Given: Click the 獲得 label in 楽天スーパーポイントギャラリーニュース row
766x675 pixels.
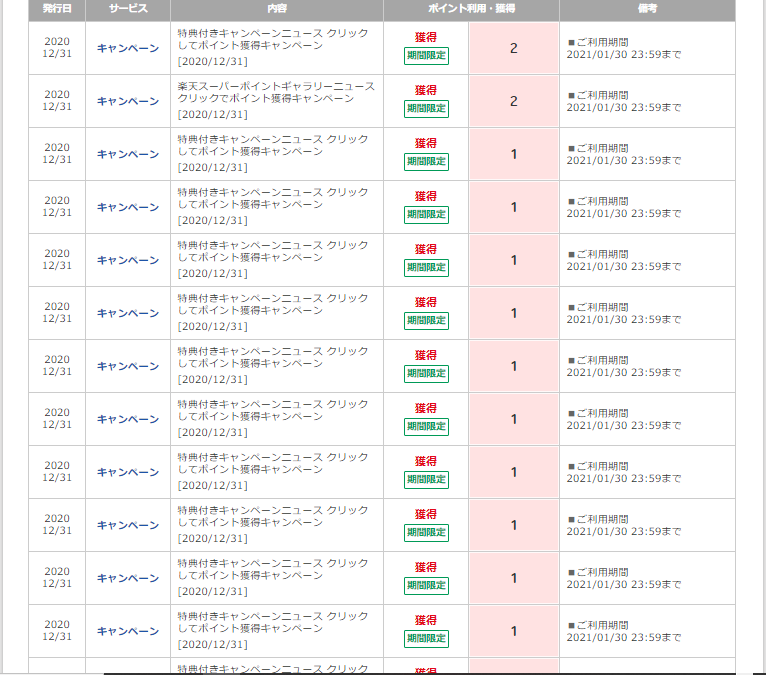Looking at the screenshot, I should click(426, 90).
